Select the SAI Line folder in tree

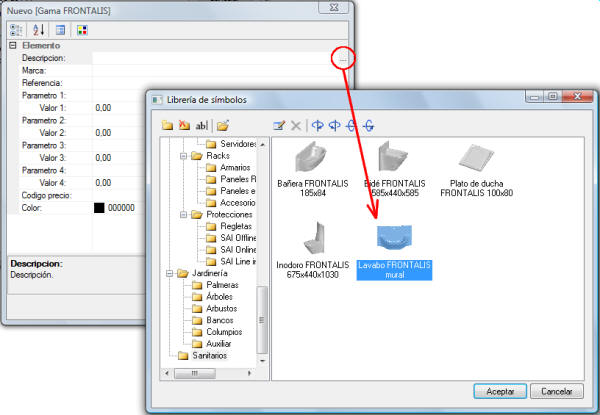231,262
